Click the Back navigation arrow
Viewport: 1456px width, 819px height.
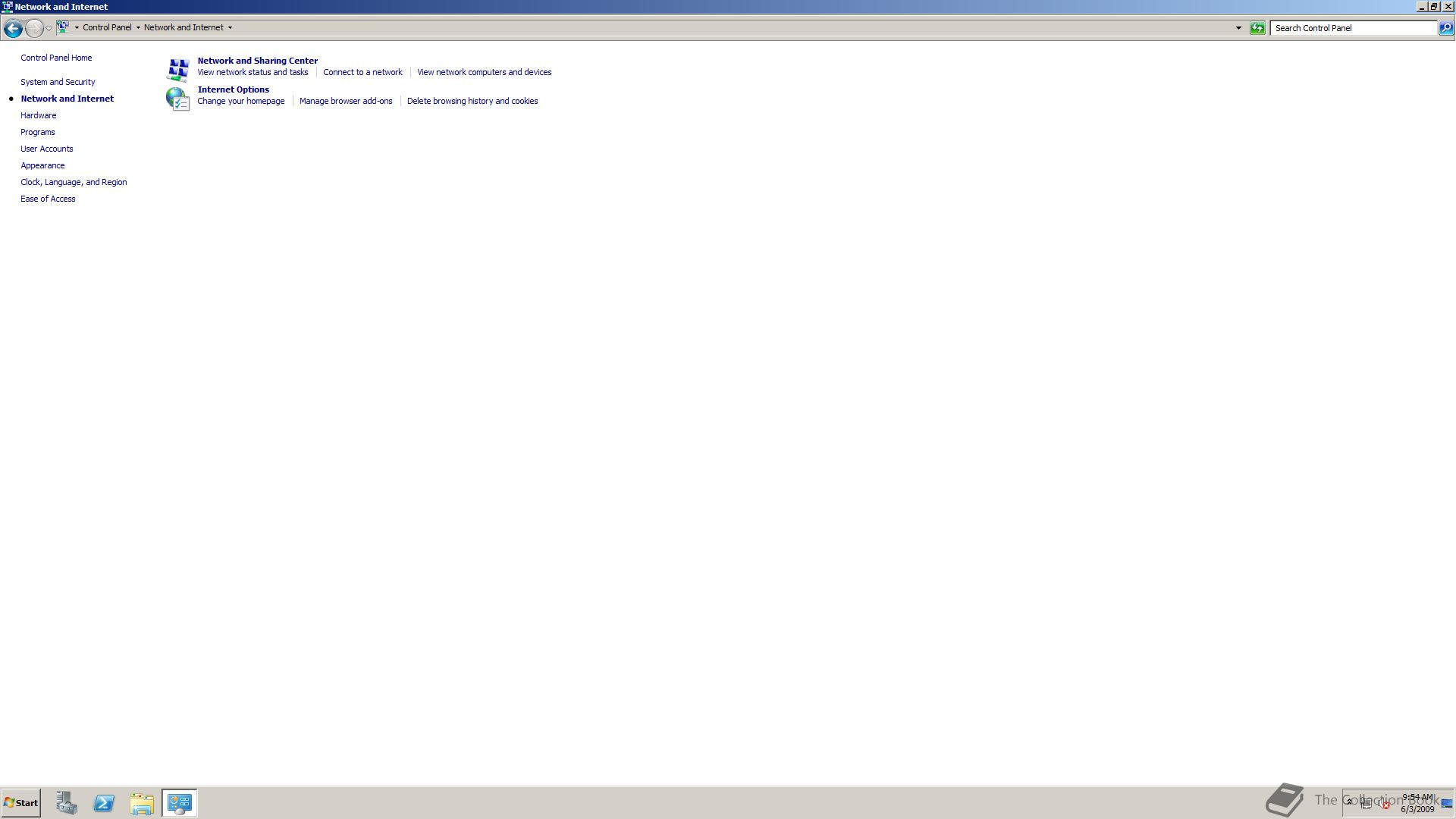13,28
